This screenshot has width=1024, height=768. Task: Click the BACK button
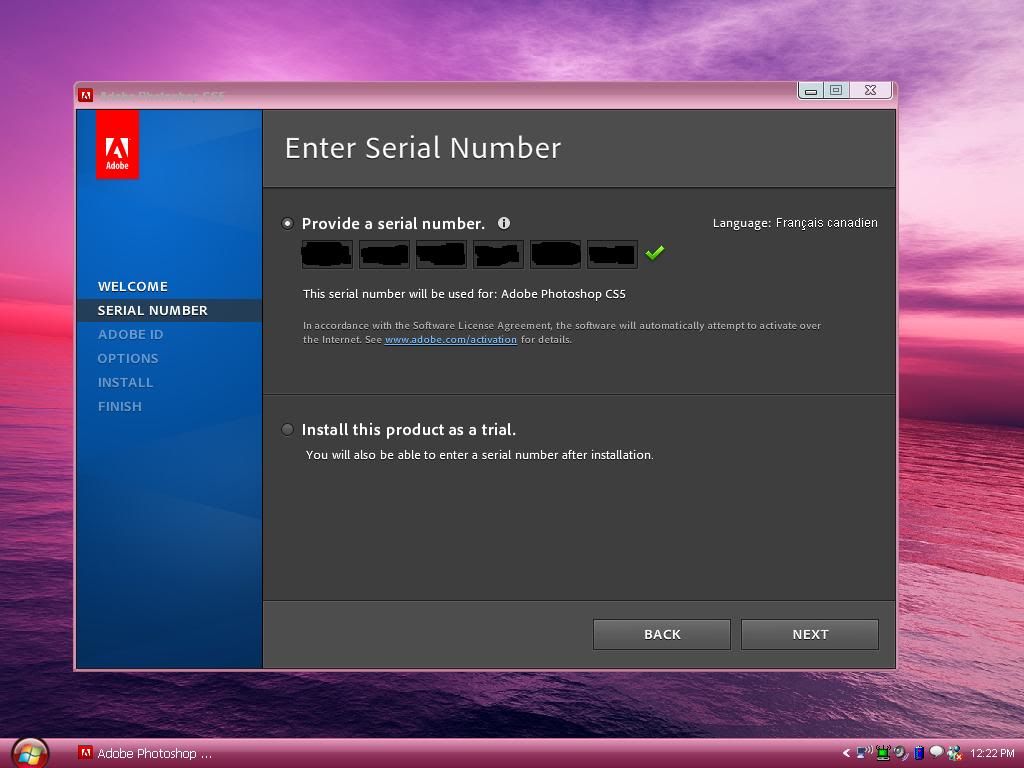pyautogui.click(x=662, y=634)
